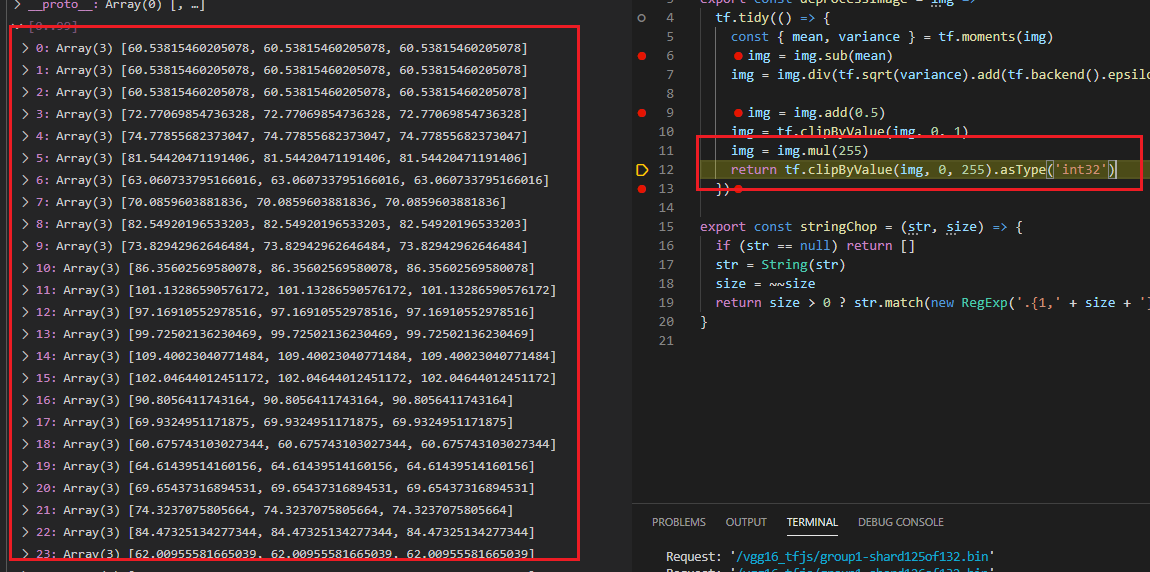Click tf.moments(img) on line 5

click(x=997, y=37)
